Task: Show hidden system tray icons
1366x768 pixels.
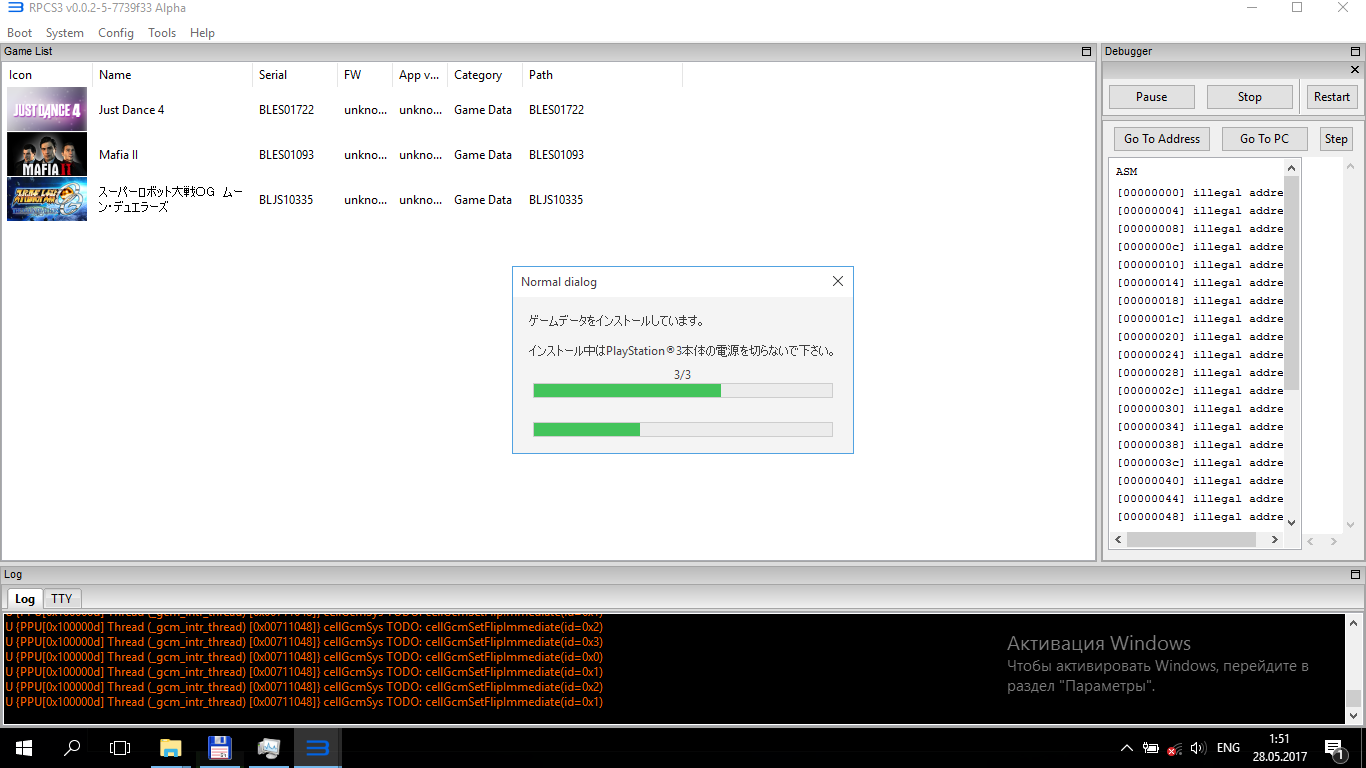Action: pyautogui.click(x=1127, y=748)
